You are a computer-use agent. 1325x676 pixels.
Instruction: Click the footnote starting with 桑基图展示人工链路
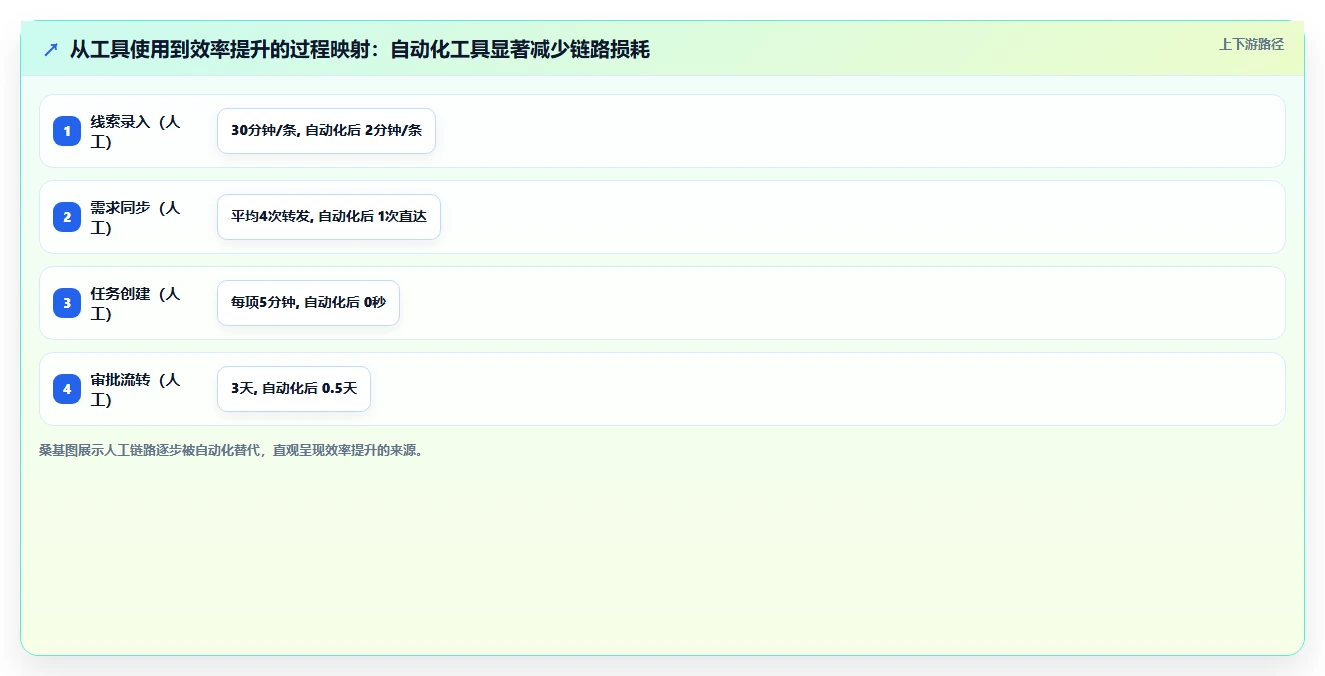pos(233,451)
